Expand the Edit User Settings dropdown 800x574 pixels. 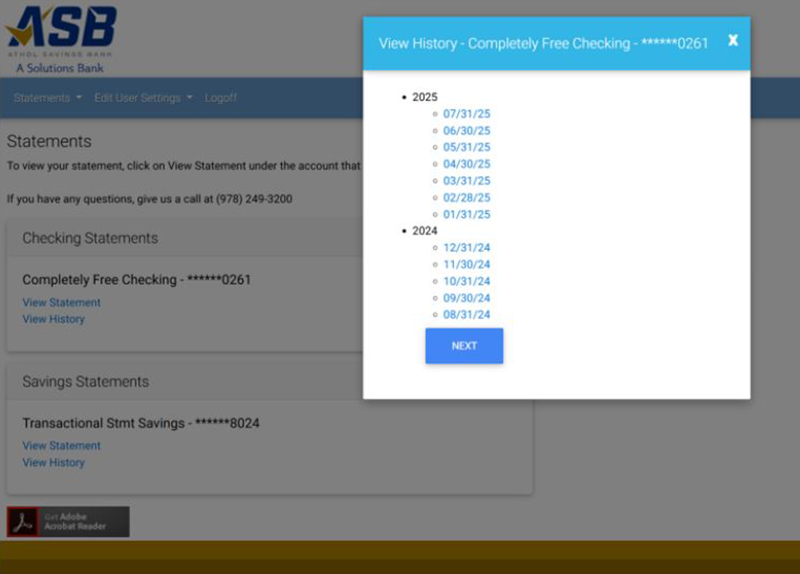pyautogui.click(x=143, y=98)
